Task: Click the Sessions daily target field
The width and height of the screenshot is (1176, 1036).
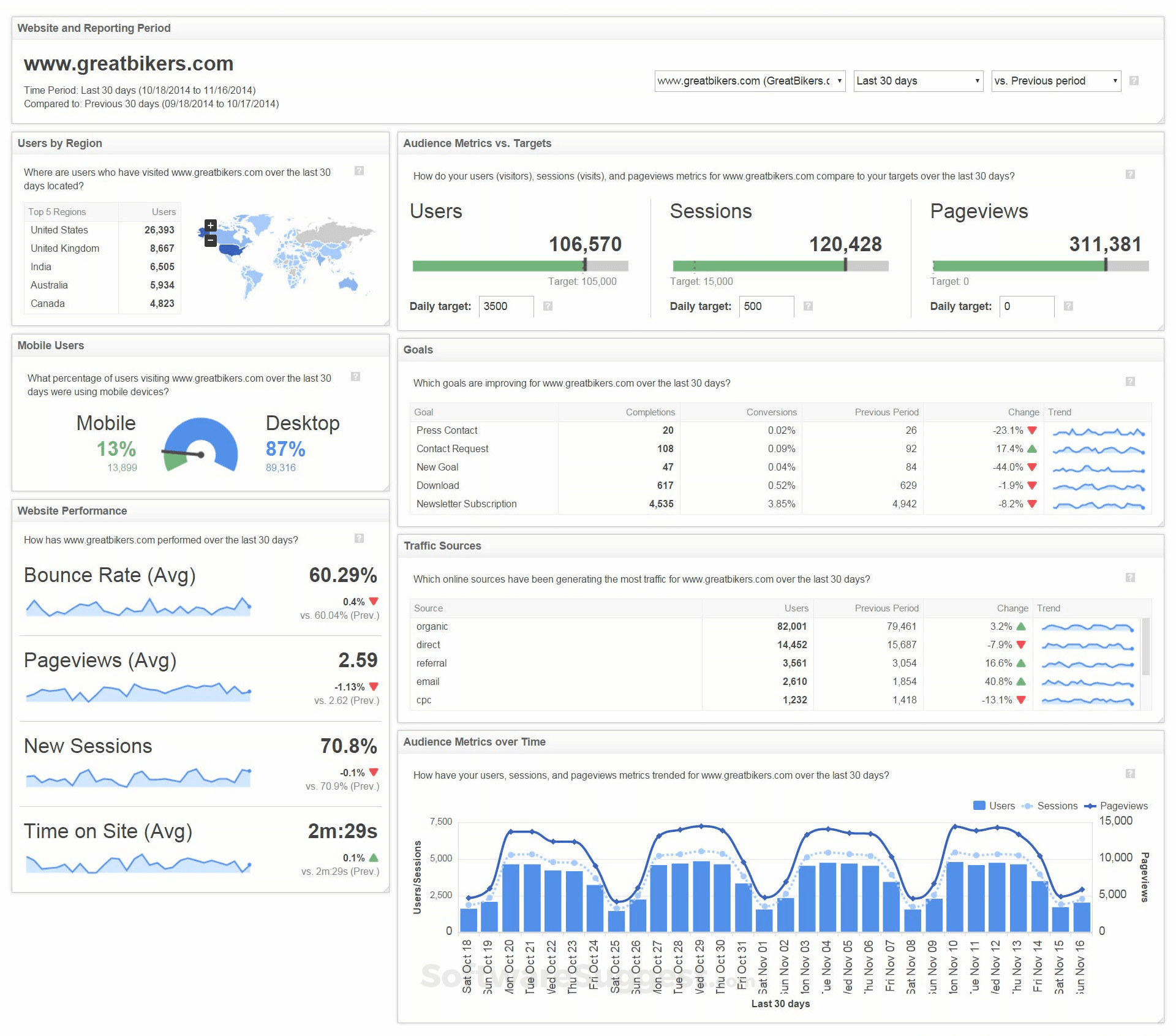Action: tap(766, 306)
